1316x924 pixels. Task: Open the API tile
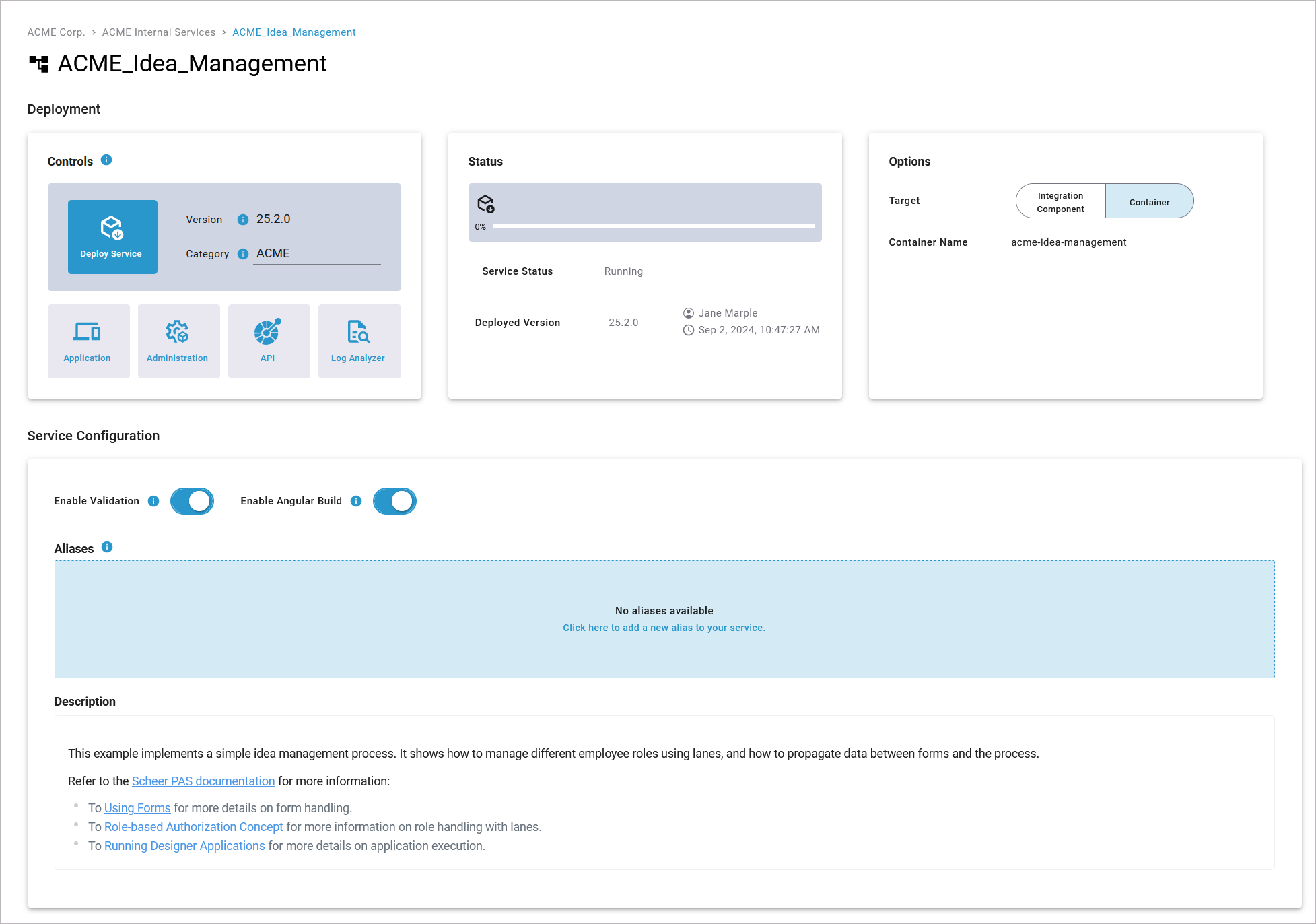269,341
